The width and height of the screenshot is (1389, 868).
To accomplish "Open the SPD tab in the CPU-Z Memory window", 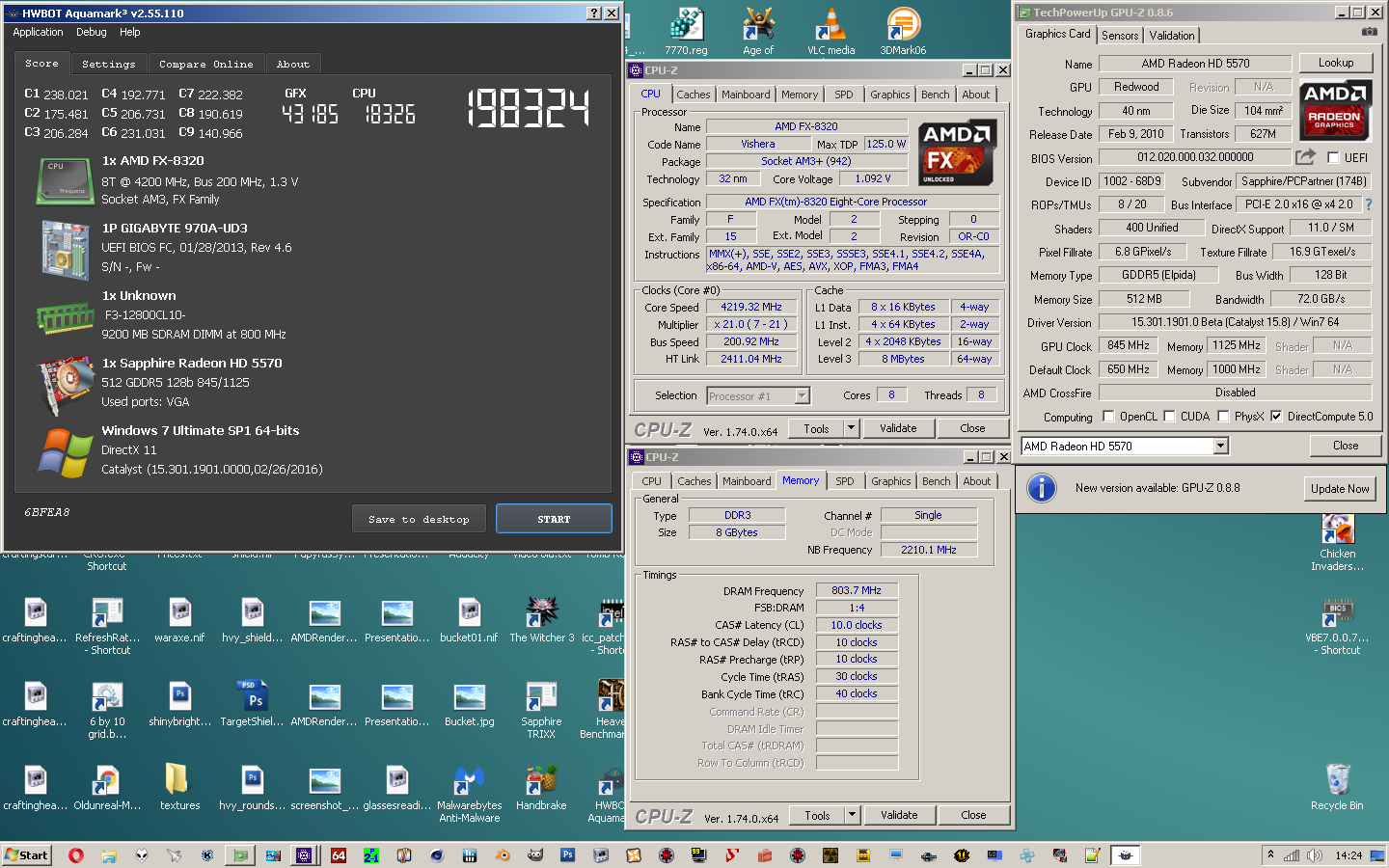I will pyautogui.click(x=845, y=481).
